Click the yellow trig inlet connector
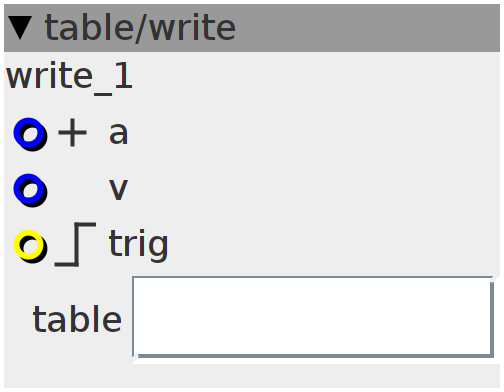 [30, 246]
